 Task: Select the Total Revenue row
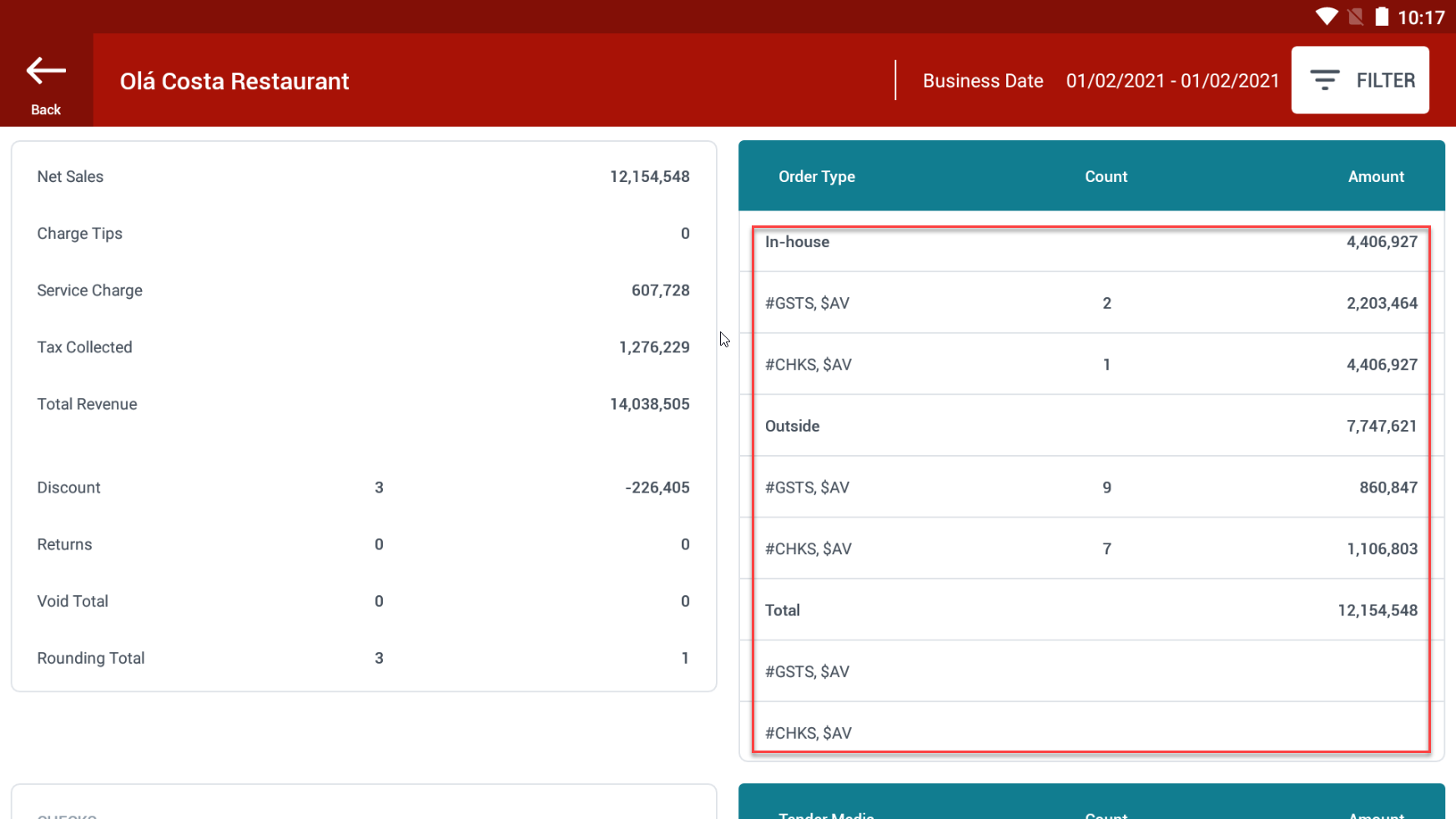point(363,404)
